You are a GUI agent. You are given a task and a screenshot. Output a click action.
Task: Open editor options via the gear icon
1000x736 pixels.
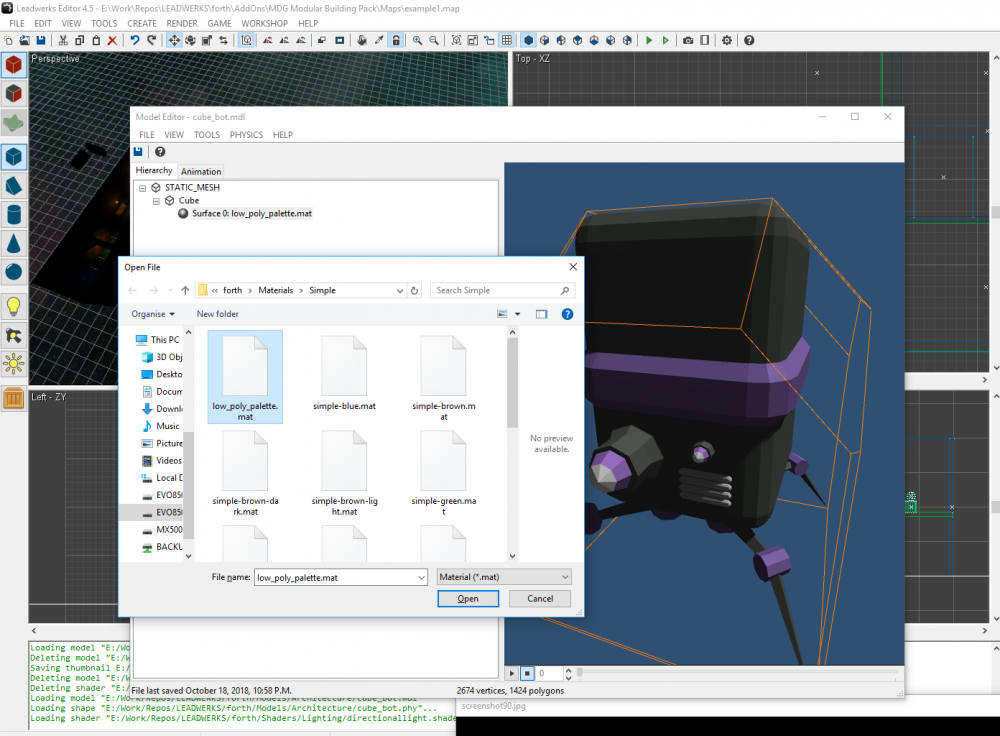[x=727, y=40]
